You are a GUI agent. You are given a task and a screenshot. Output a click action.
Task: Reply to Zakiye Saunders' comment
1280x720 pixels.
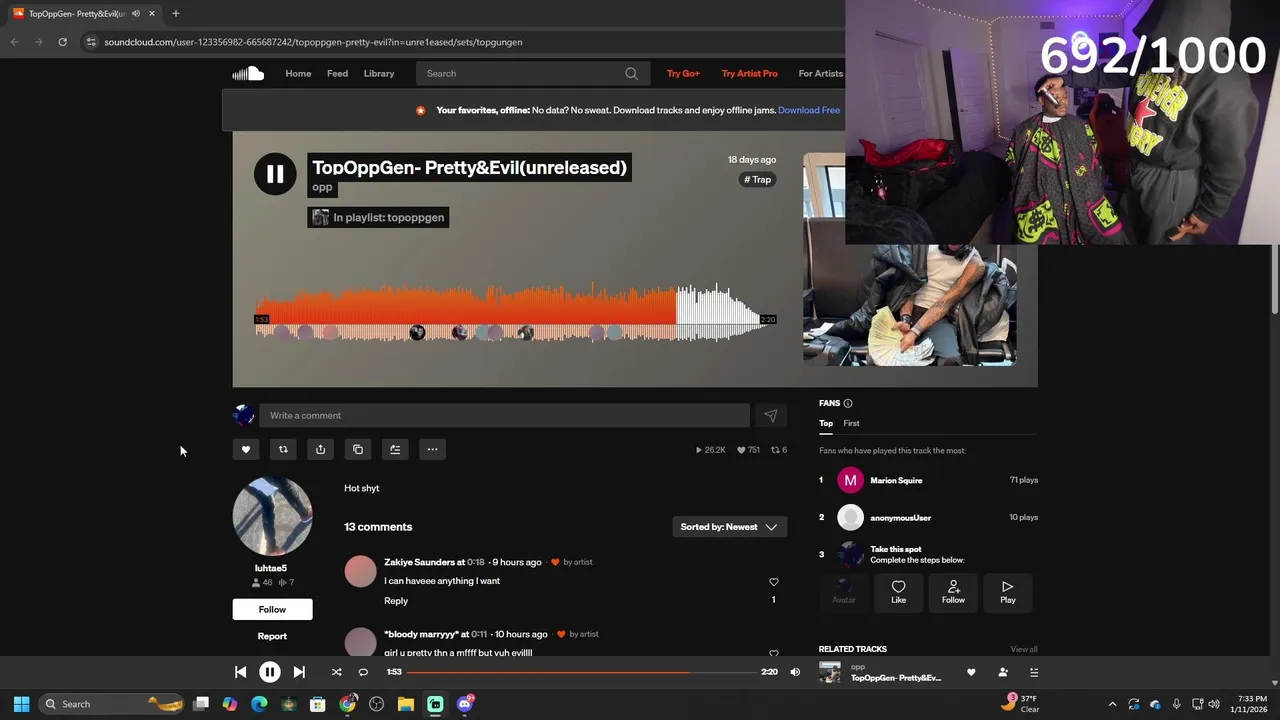coord(396,601)
